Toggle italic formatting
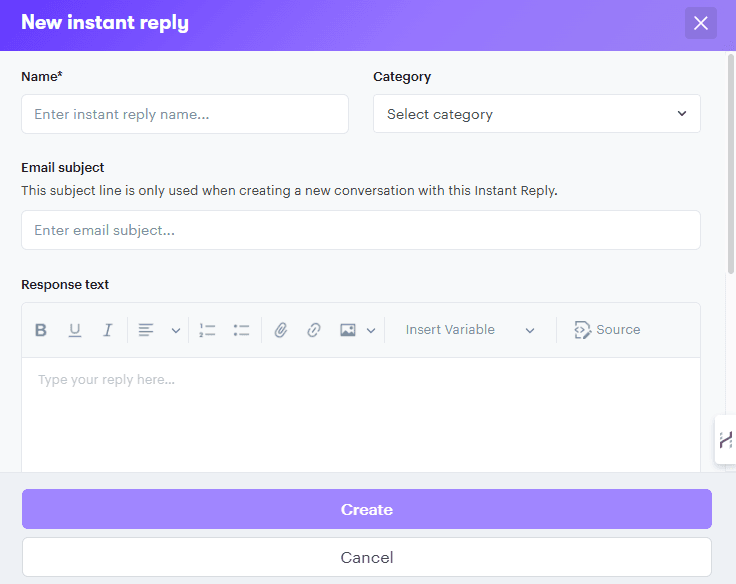This screenshot has width=736, height=584. pos(107,330)
